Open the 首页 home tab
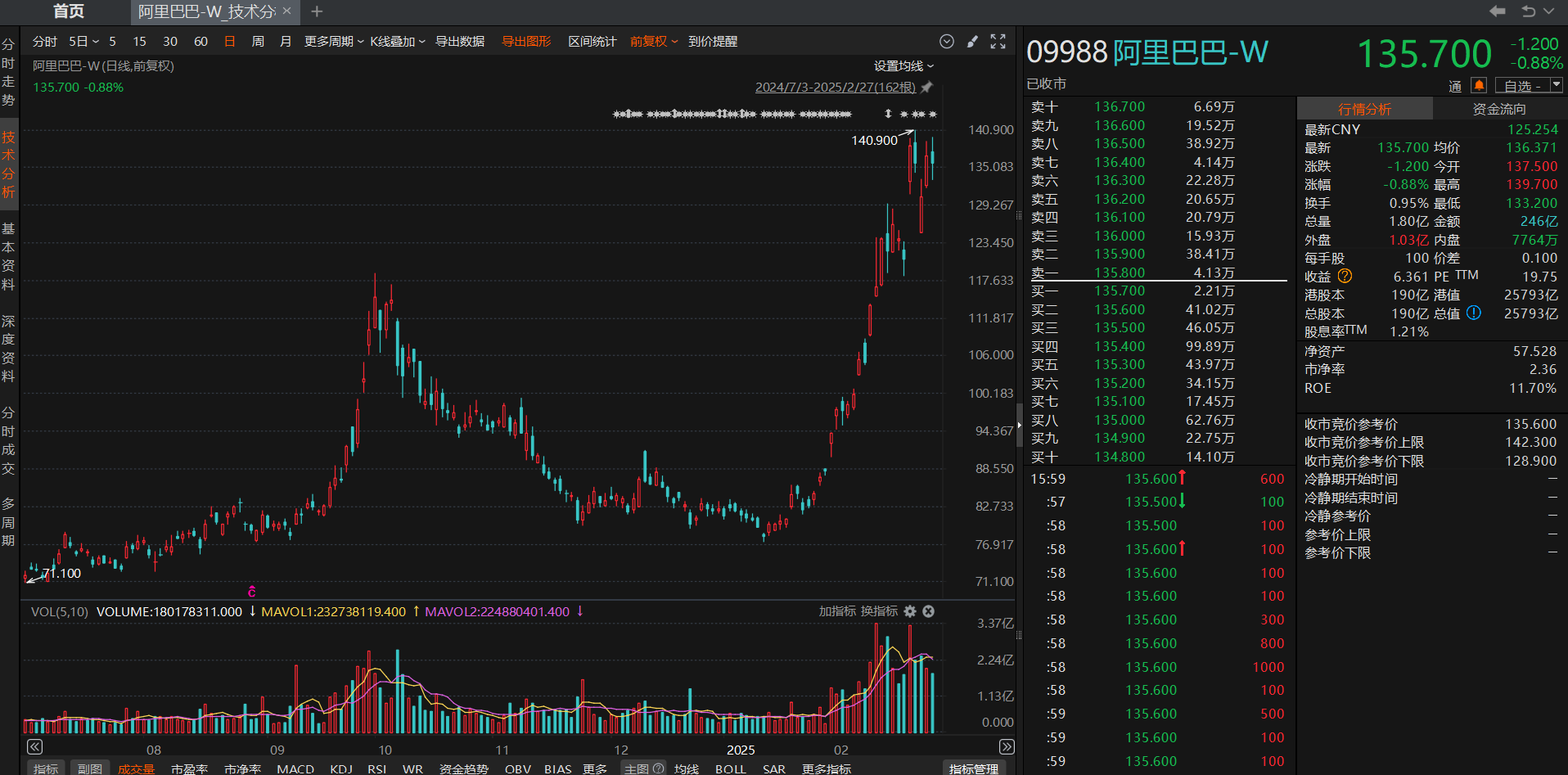This screenshot has width=1568, height=775. click(x=69, y=11)
